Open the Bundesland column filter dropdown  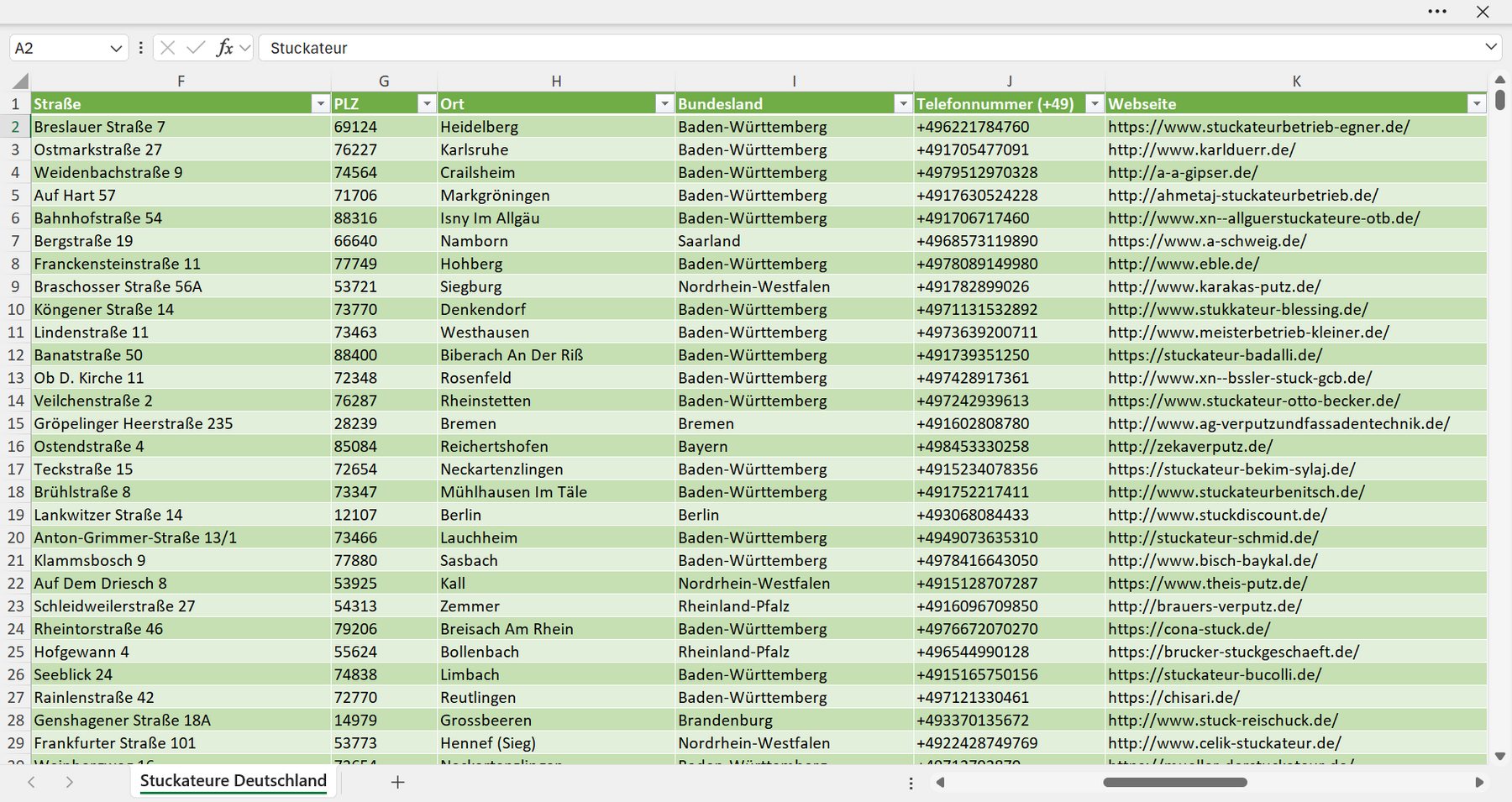click(x=903, y=104)
